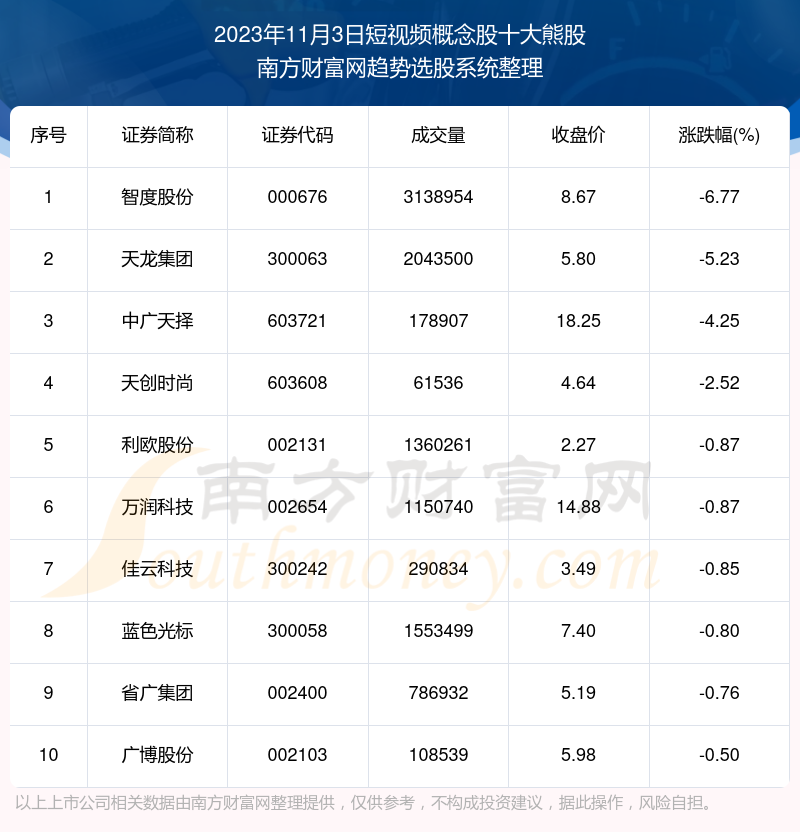The width and height of the screenshot is (800, 832).
Task: Click the 涨跌幅(%) column header
Action: pos(719,136)
